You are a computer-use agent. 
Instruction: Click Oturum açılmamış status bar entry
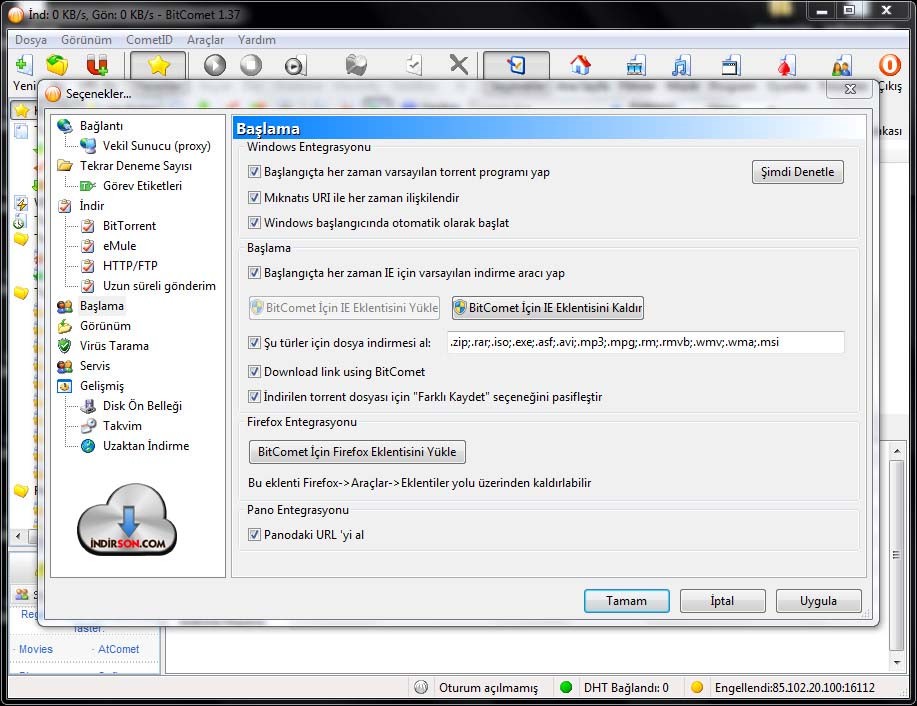pos(488,688)
